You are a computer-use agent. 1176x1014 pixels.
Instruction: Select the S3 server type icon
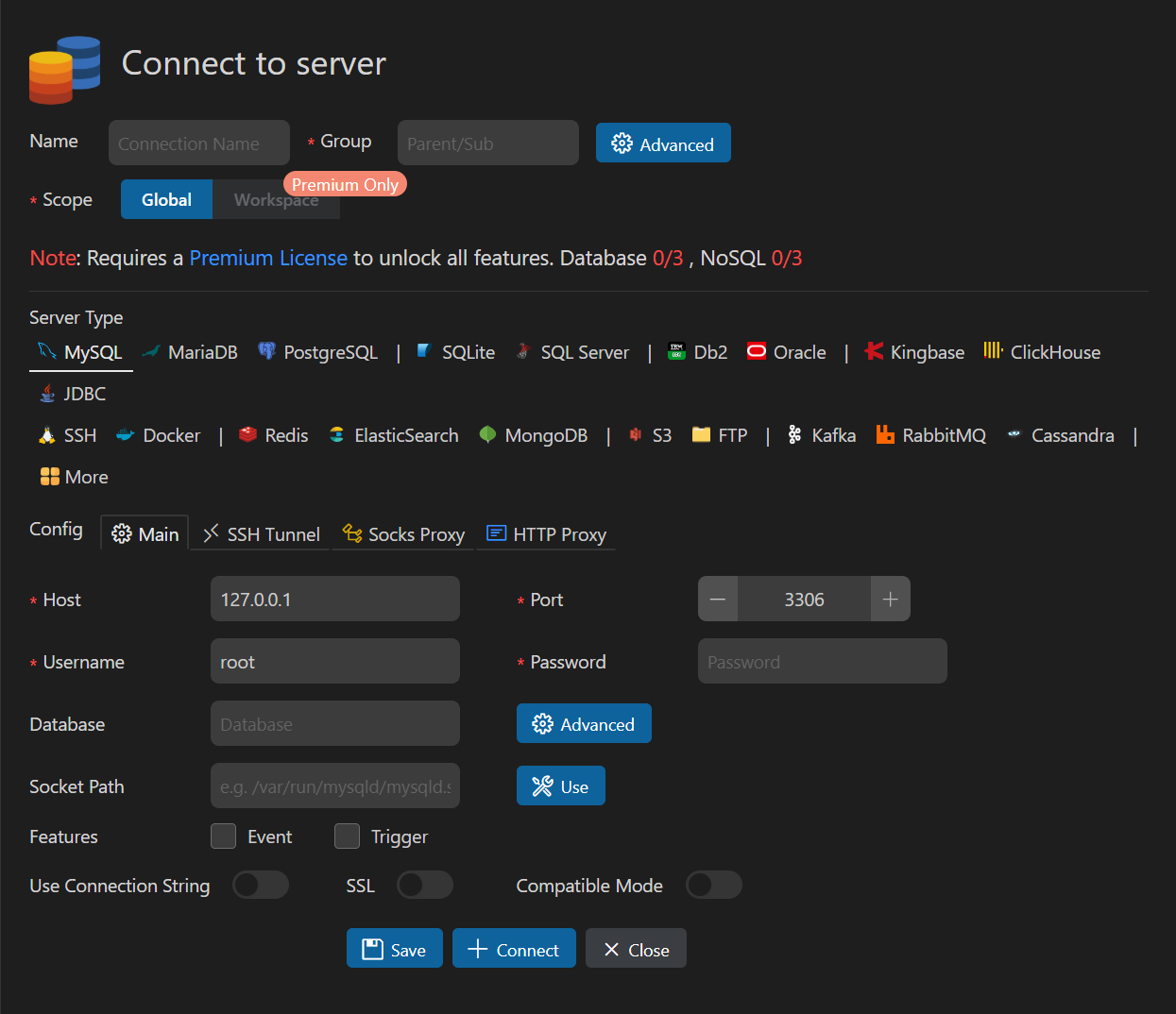pyautogui.click(x=636, y=434)
